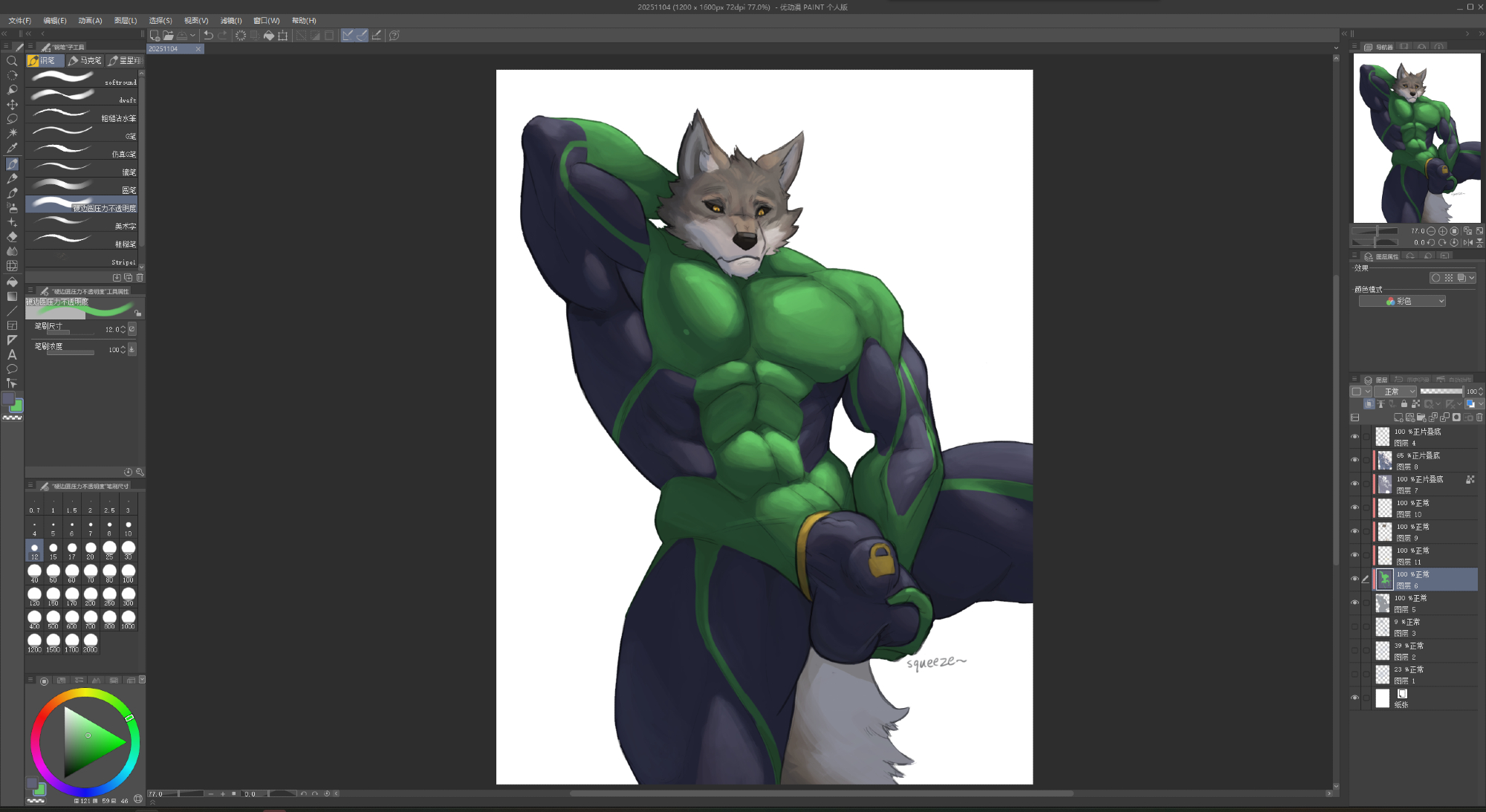Hide the 纸张 paper layer
Screen dimensions: 1486x812
click(x=1354, y=698)
